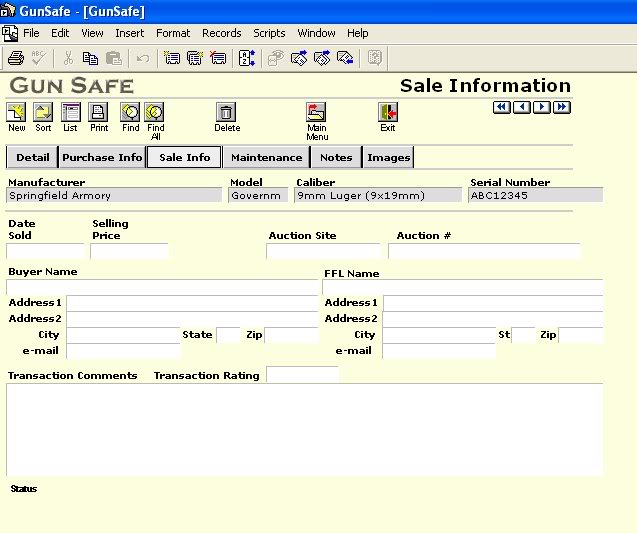Click the Buyer Name field
This screenshot has height=533, width=637.
point(162,287)
